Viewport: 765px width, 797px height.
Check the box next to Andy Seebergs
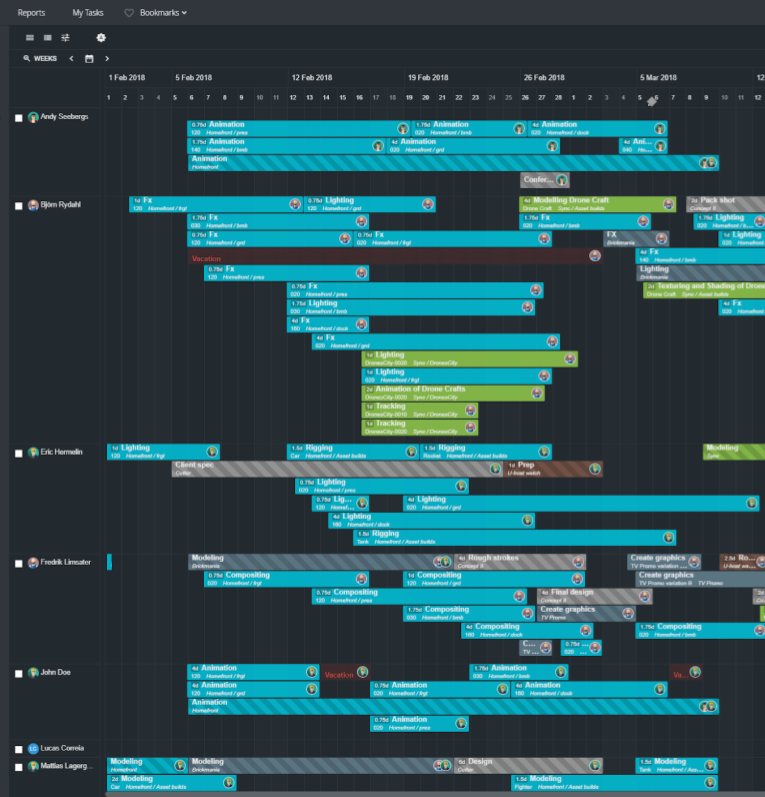click(19, 118)
